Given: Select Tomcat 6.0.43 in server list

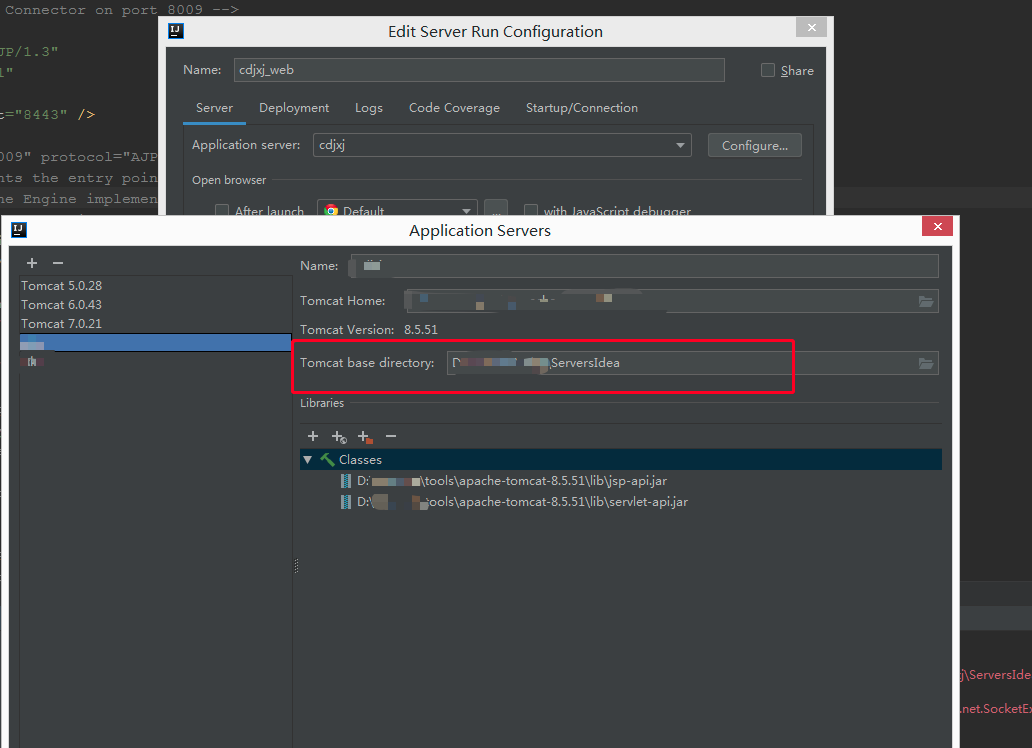Looking at the screenshot, I should (x=62, y=305).
